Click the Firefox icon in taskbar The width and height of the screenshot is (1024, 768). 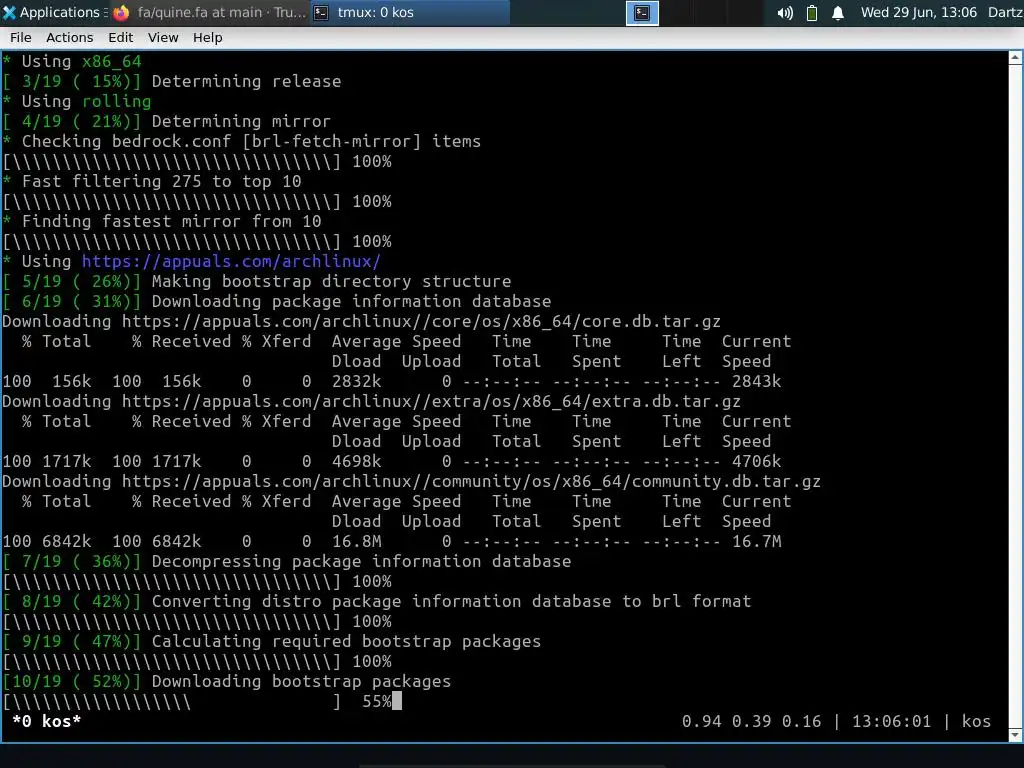tap(121, 12)
